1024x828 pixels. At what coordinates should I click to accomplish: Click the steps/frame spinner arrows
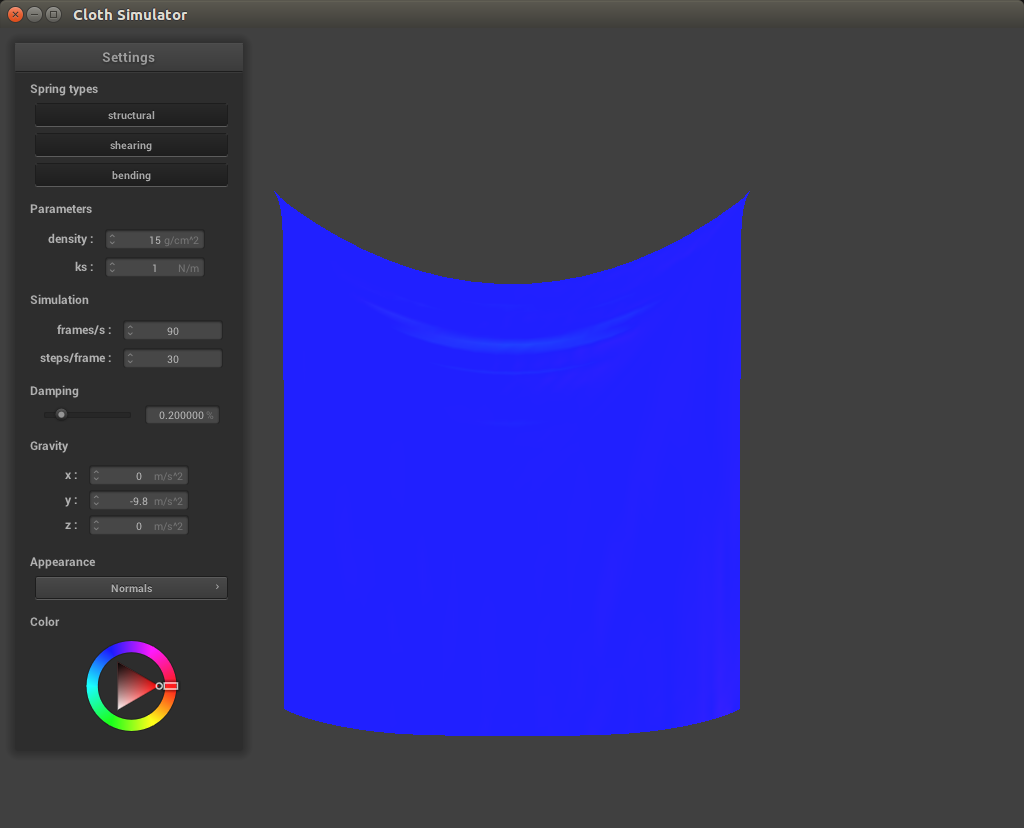tap(131, 358)
